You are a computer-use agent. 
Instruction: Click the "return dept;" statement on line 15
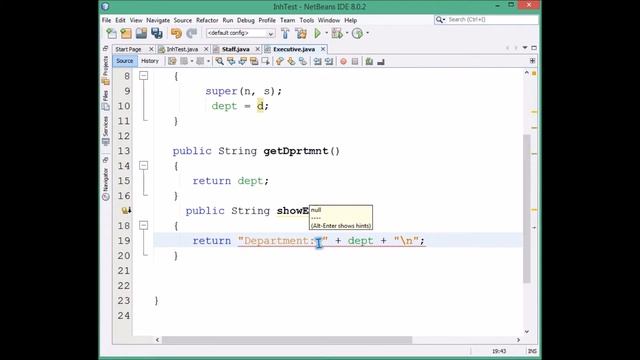coord(231,181)
